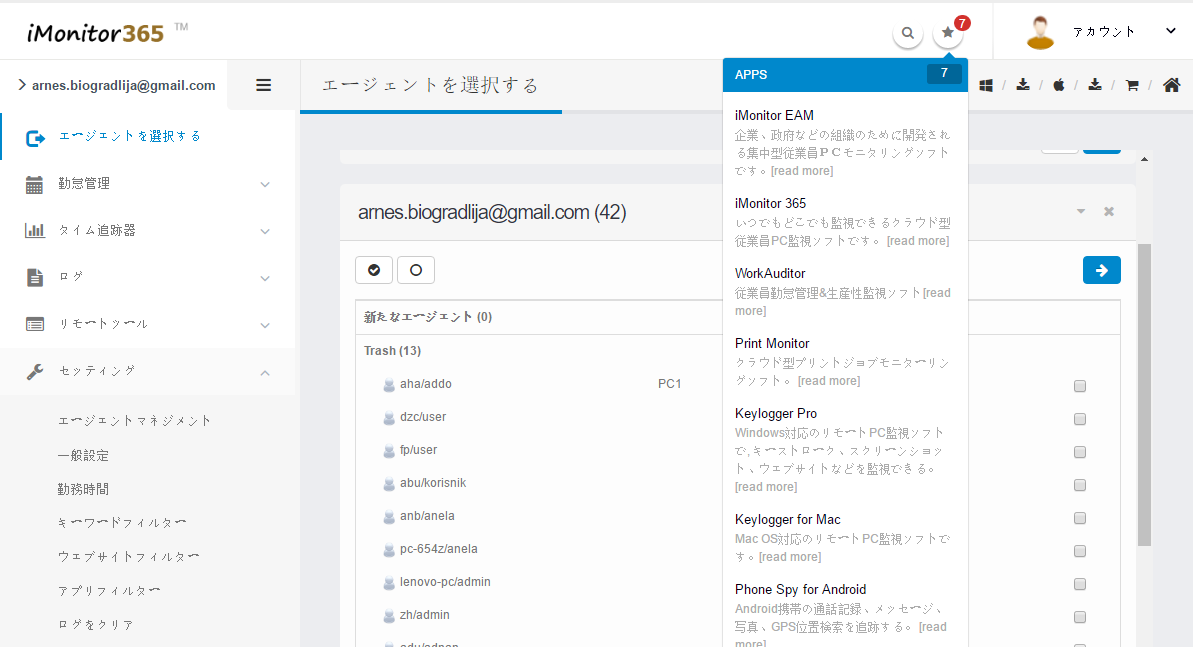Click the blue right-arrow button
This screenshot has width=1193, height=647.
pos(1102,270)
